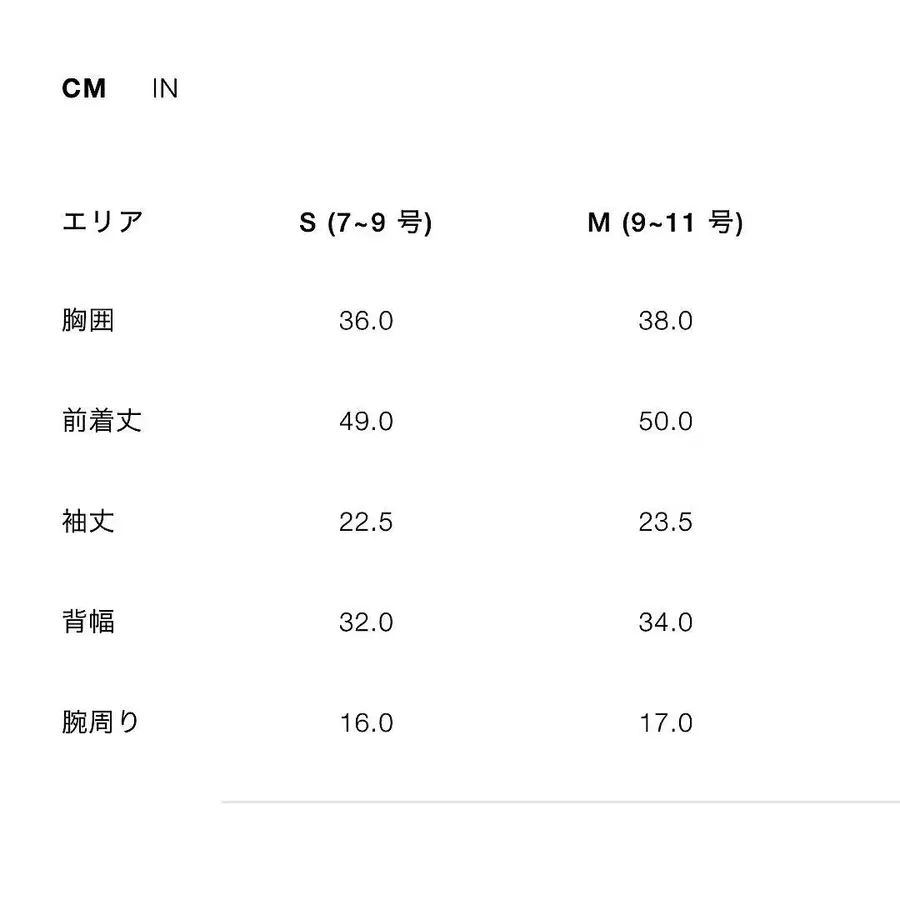This screenshot has height=900, width=900.
Task: Switch to the IN unit tab
Action: (165, 88)
